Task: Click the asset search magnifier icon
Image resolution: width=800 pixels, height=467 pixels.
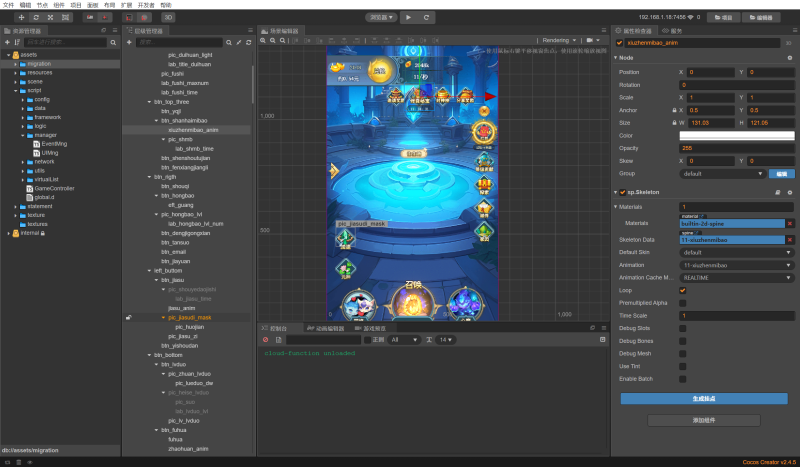Action: 113,42
